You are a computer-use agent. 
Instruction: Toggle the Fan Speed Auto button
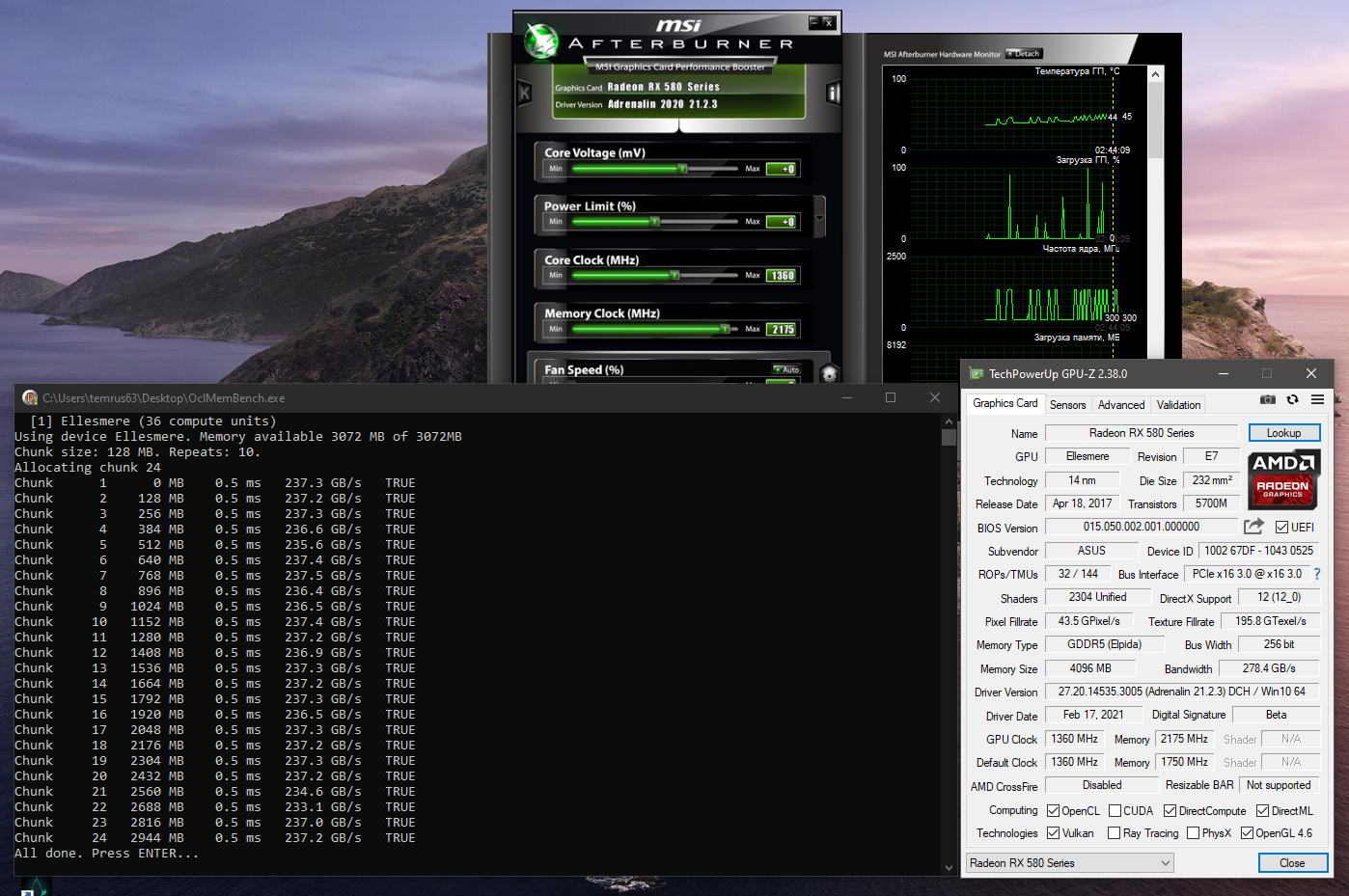tap(786, 369)
